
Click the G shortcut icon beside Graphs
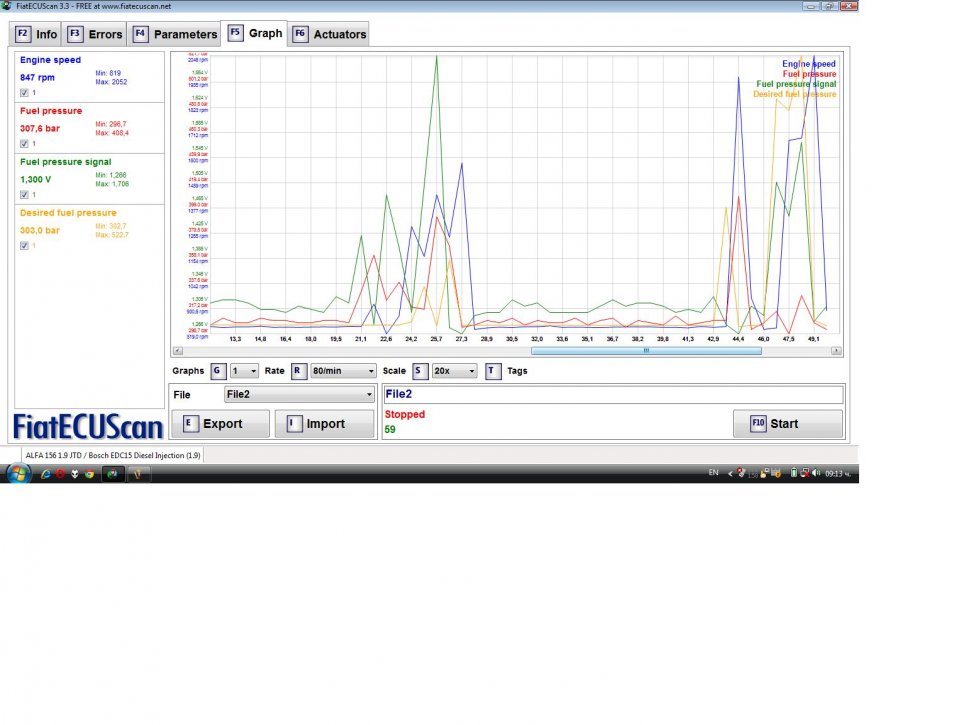point(217,371)
